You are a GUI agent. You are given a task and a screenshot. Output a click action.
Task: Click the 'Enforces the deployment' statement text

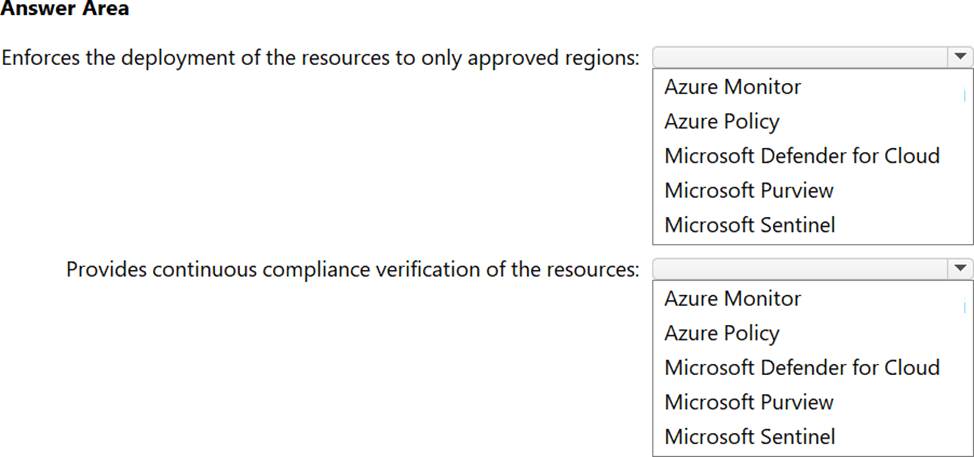pos(320,57)
